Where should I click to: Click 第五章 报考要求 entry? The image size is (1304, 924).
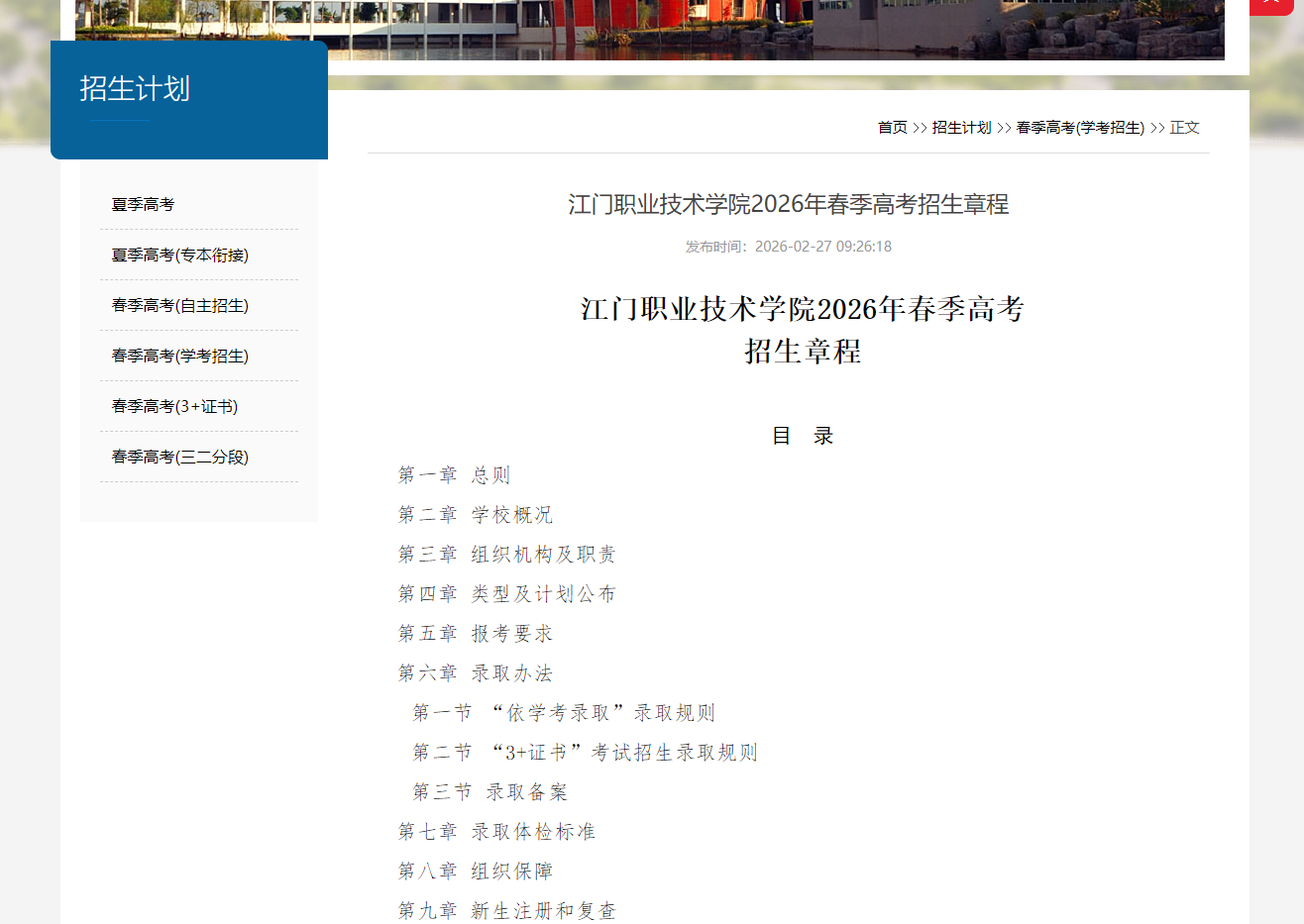click(476, 633)
